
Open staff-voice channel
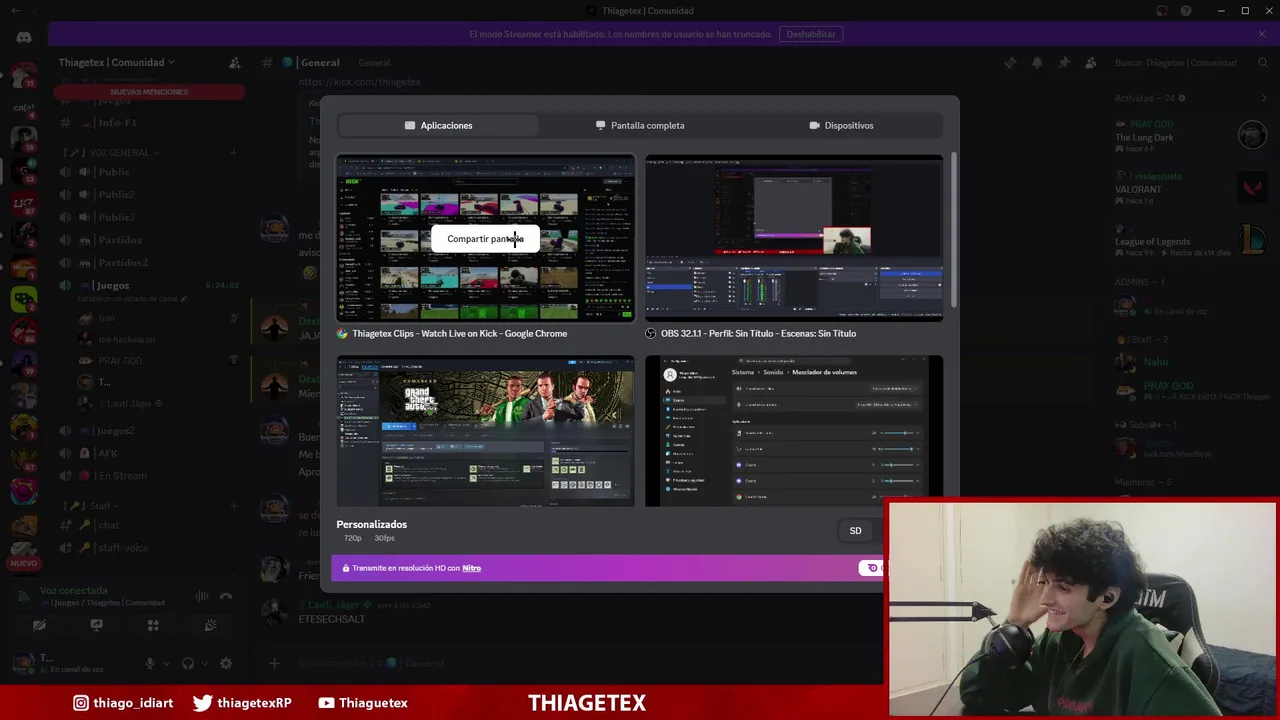[148, 548]
